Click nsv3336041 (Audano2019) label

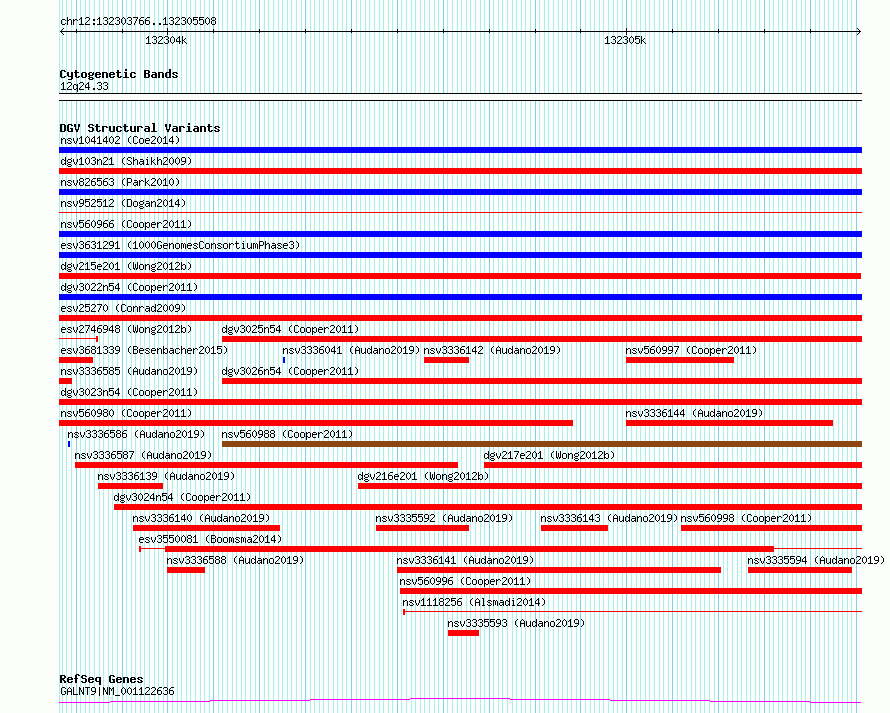(x=351, y=350)
